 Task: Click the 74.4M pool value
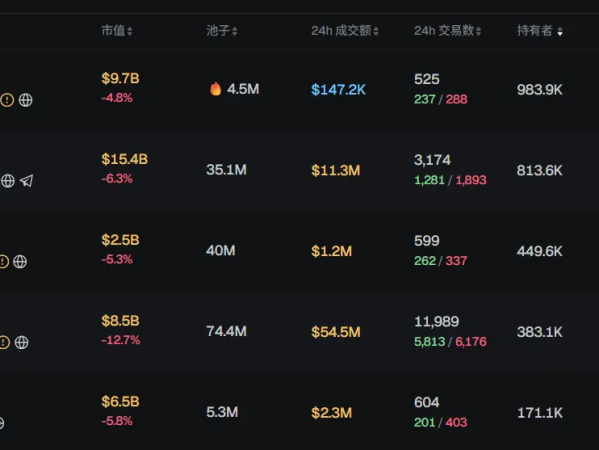point(227,331)
